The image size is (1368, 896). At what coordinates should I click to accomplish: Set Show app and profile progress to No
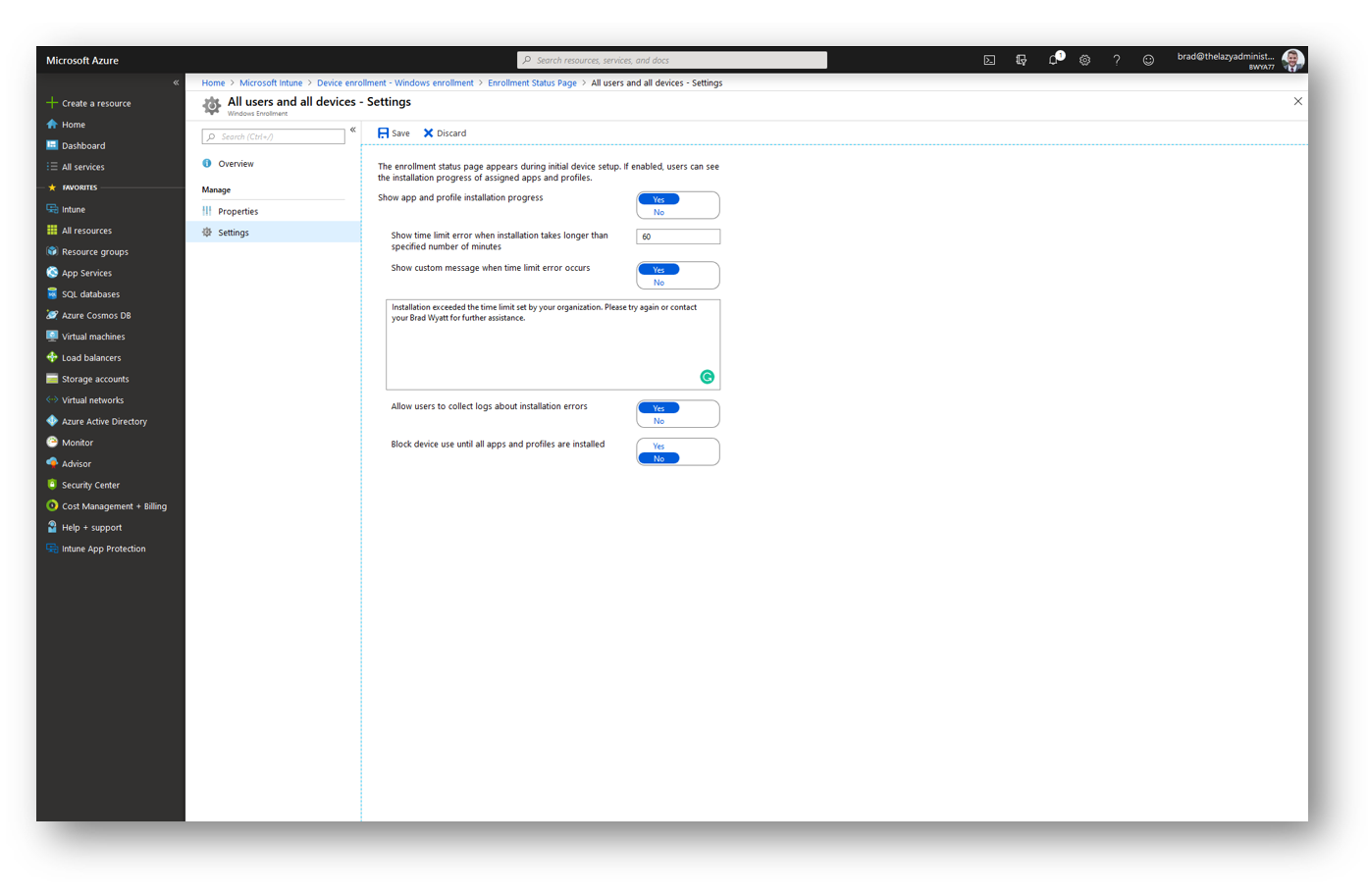[658, 212]
